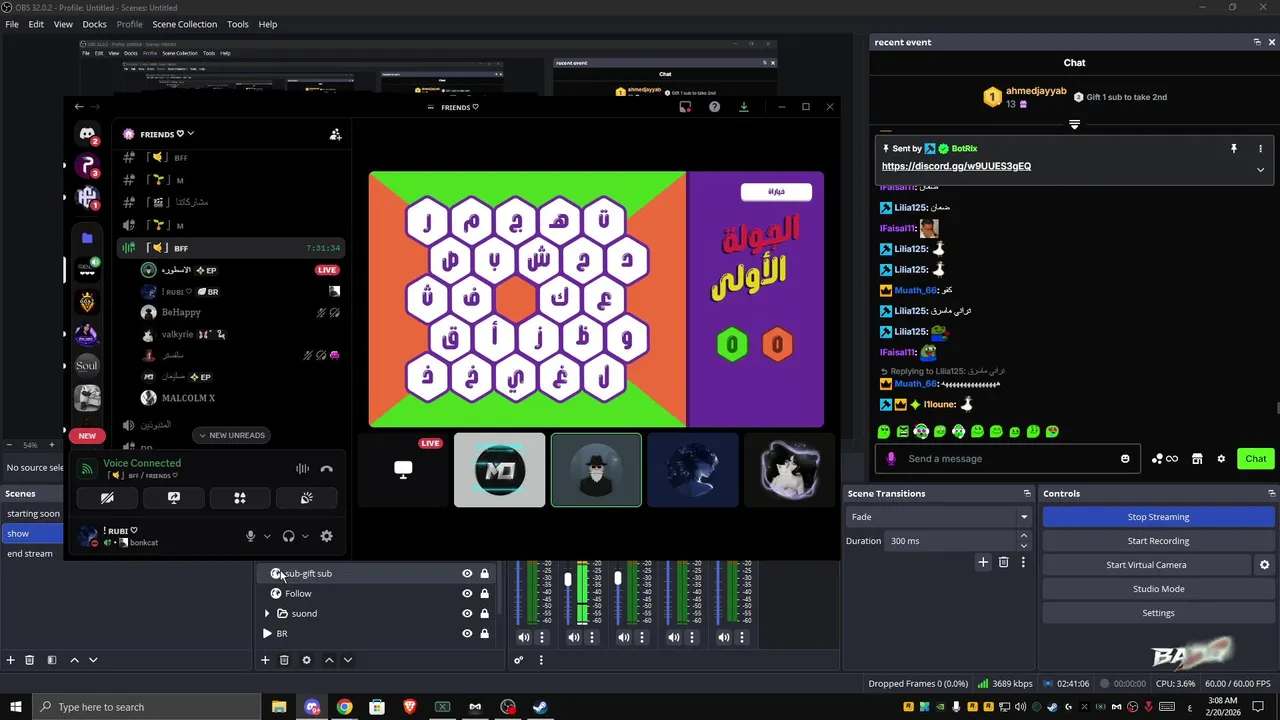Image resolution: width=1280 pixels, height=720 pixels.
Task: Open the Help menu
Action: [268, 24]
